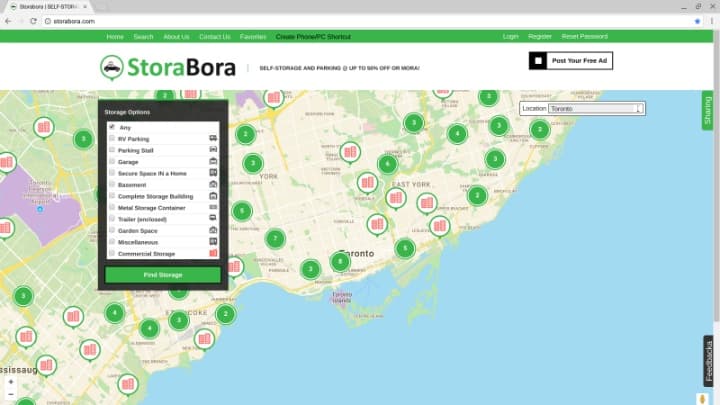Open Favorites in the top navigation

tap(253, 37)
